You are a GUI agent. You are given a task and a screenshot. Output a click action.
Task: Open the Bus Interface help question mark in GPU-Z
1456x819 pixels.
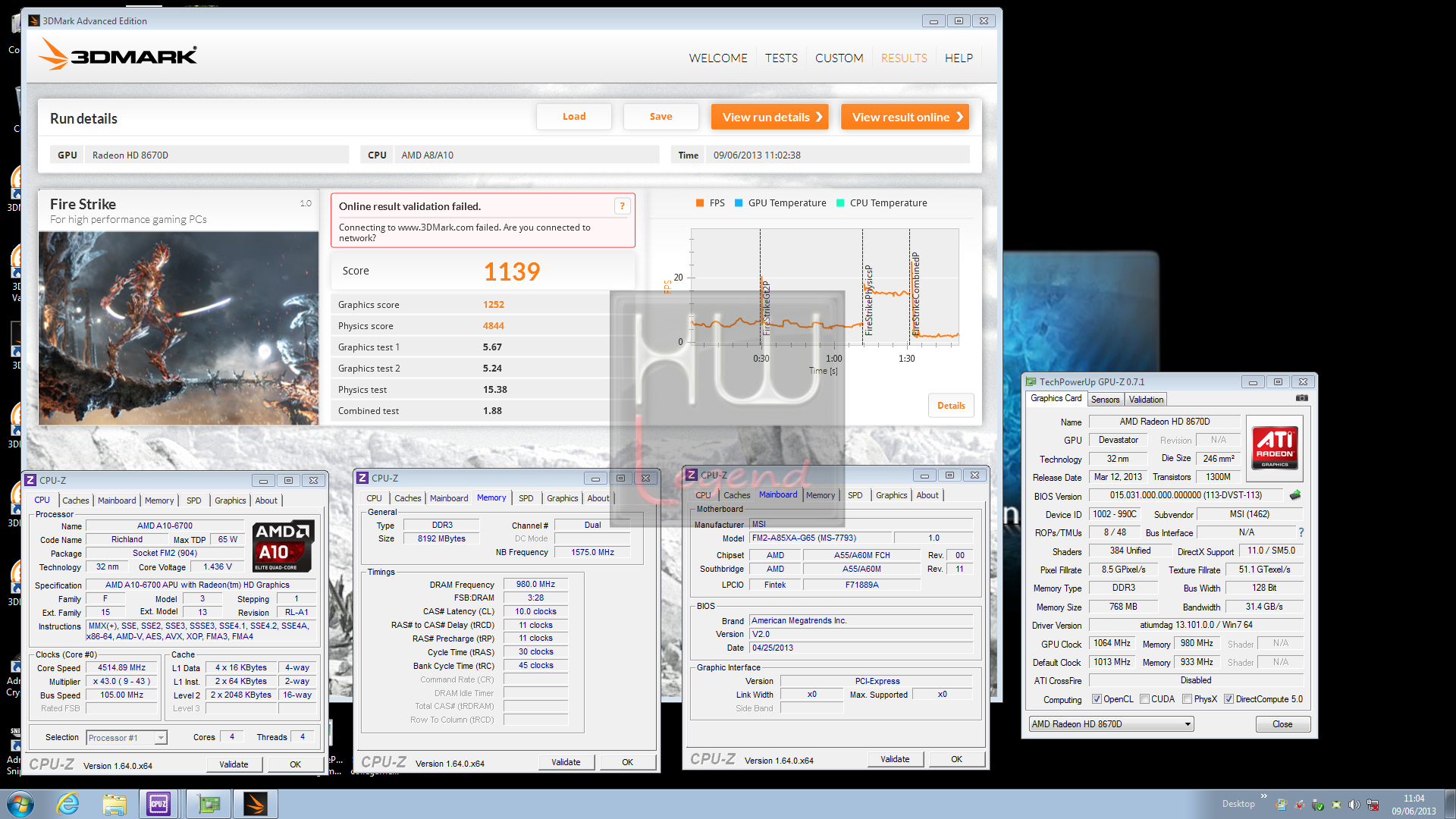click(1301, 532)
